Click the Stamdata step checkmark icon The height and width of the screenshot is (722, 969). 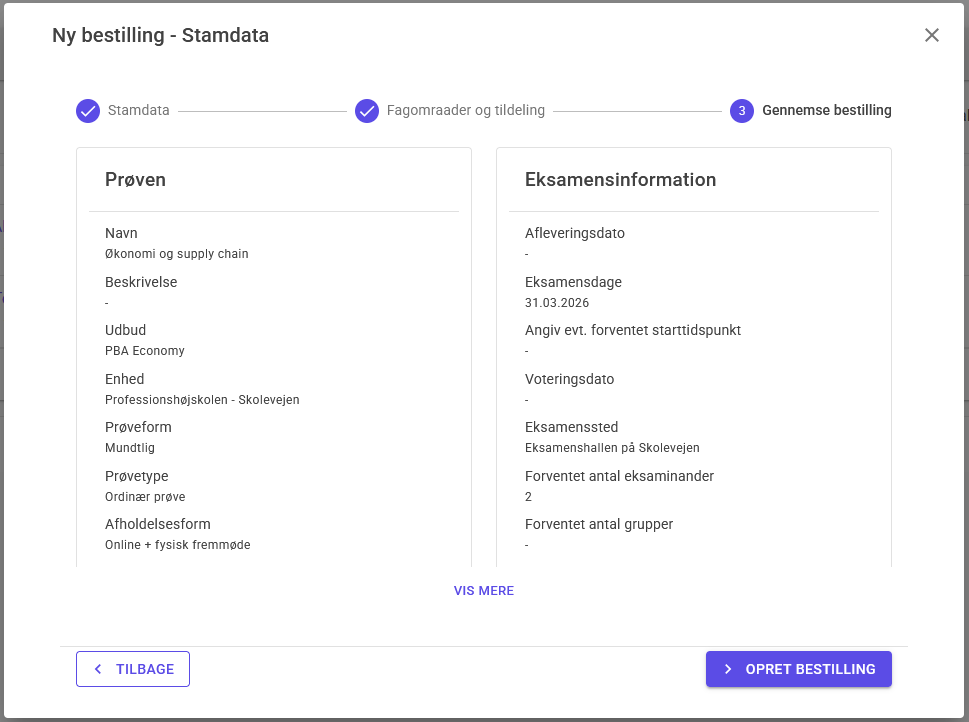point(88,111)
